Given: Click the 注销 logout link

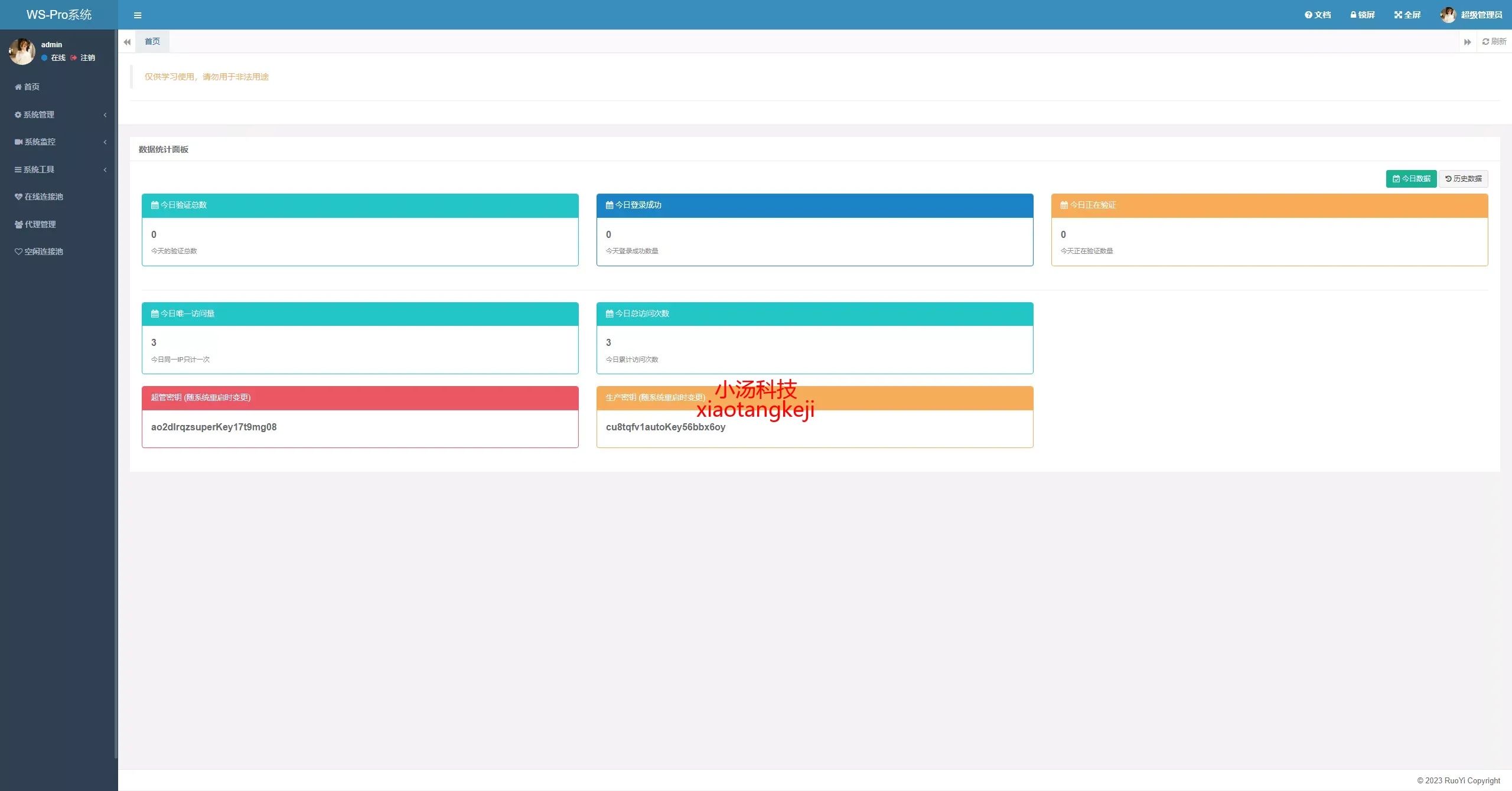Looking at the screenshot, I should 87,58.
